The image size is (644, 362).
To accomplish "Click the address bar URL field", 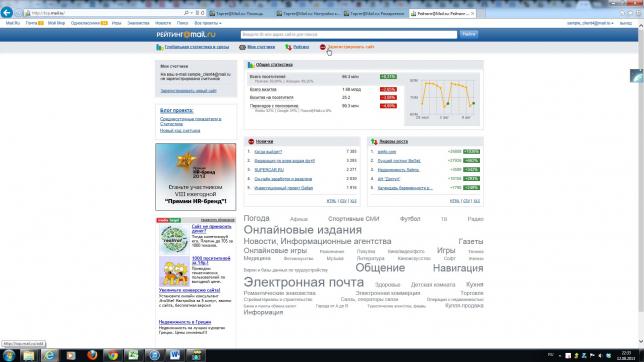I will point(105,13).
